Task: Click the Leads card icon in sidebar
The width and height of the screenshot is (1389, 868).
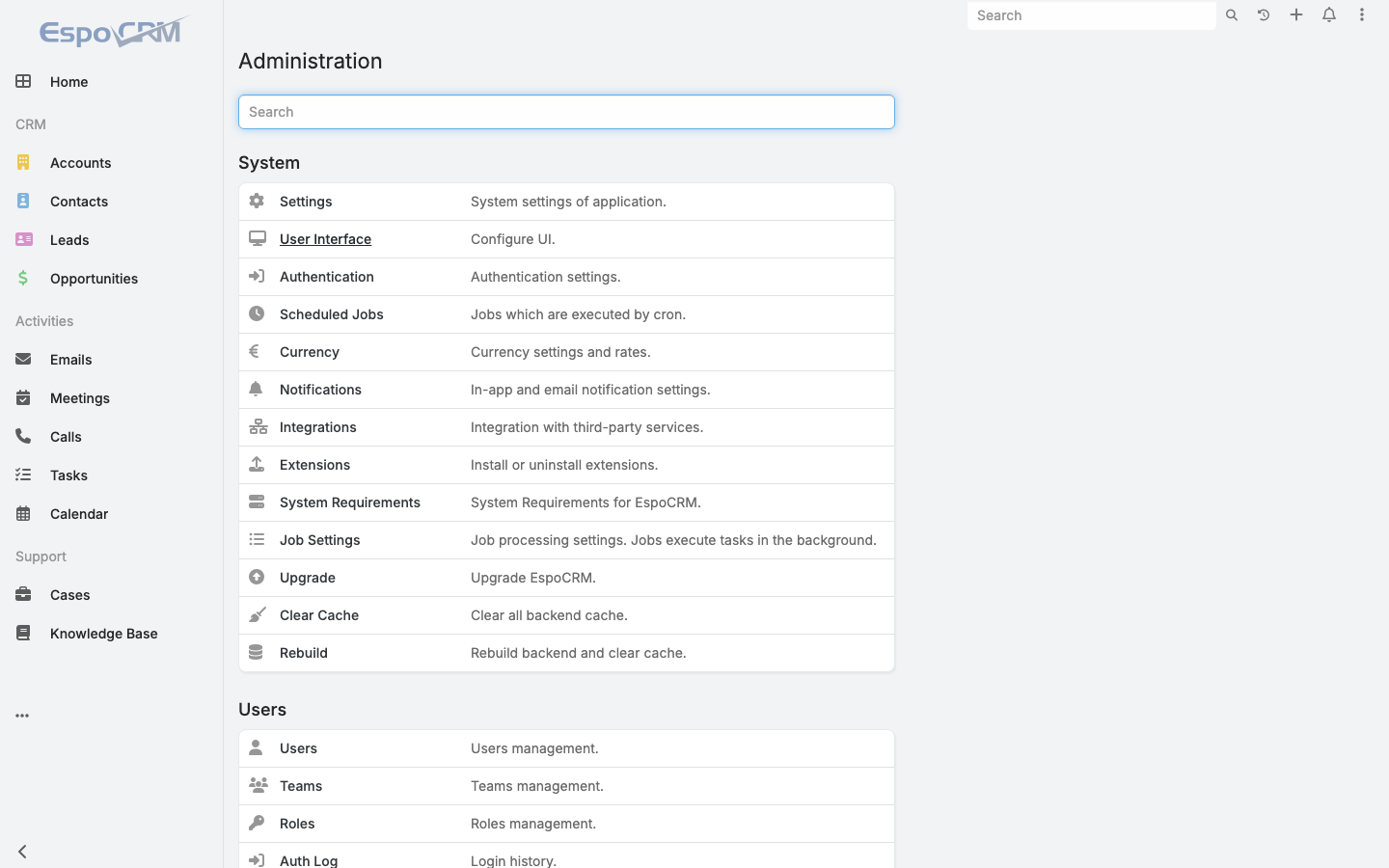Action: [x=24, y=239]
